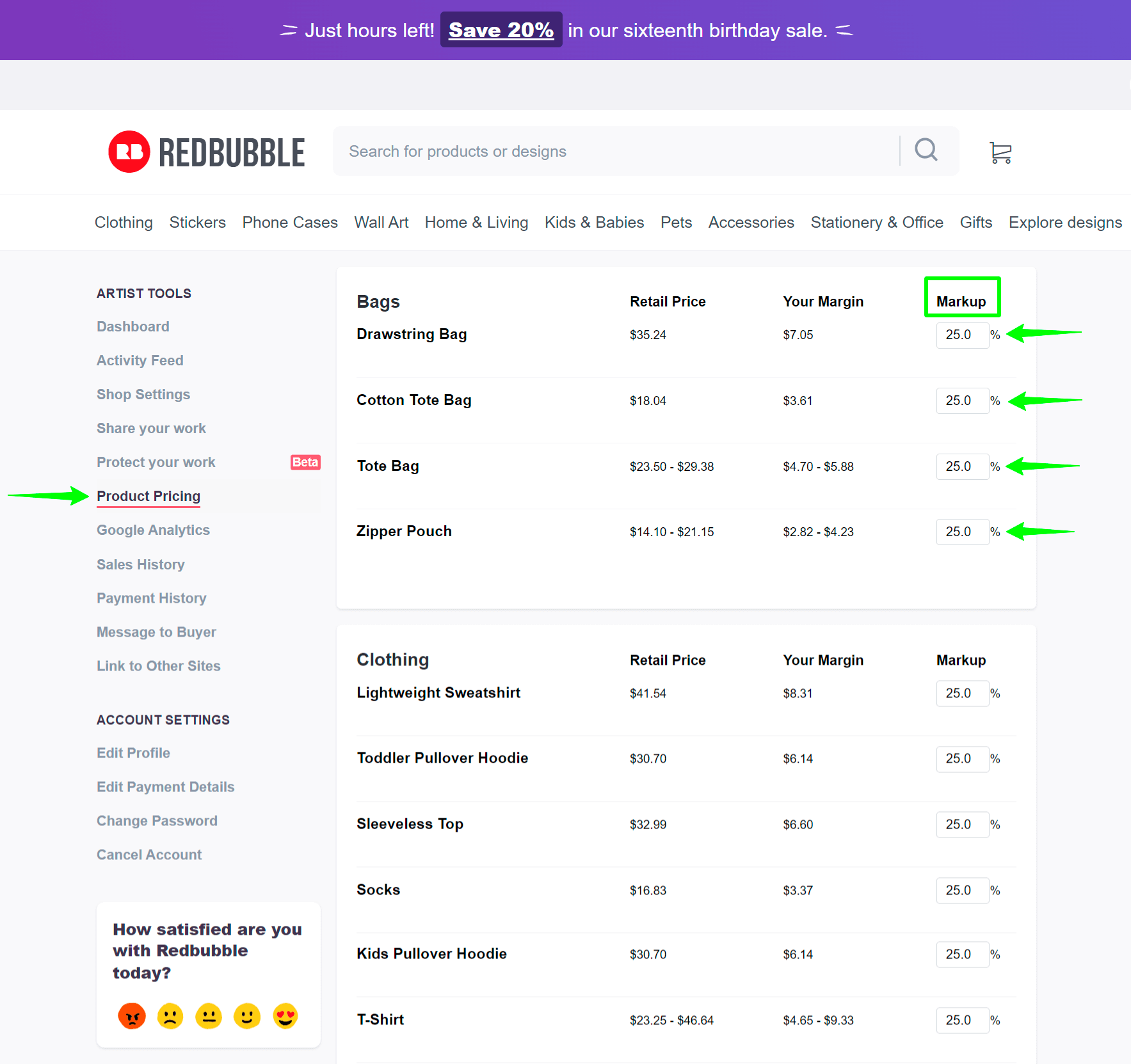Click the Lightweight Sweatshirt product name
Screen dimensions: 1131x1064
[x=438, y=693]
